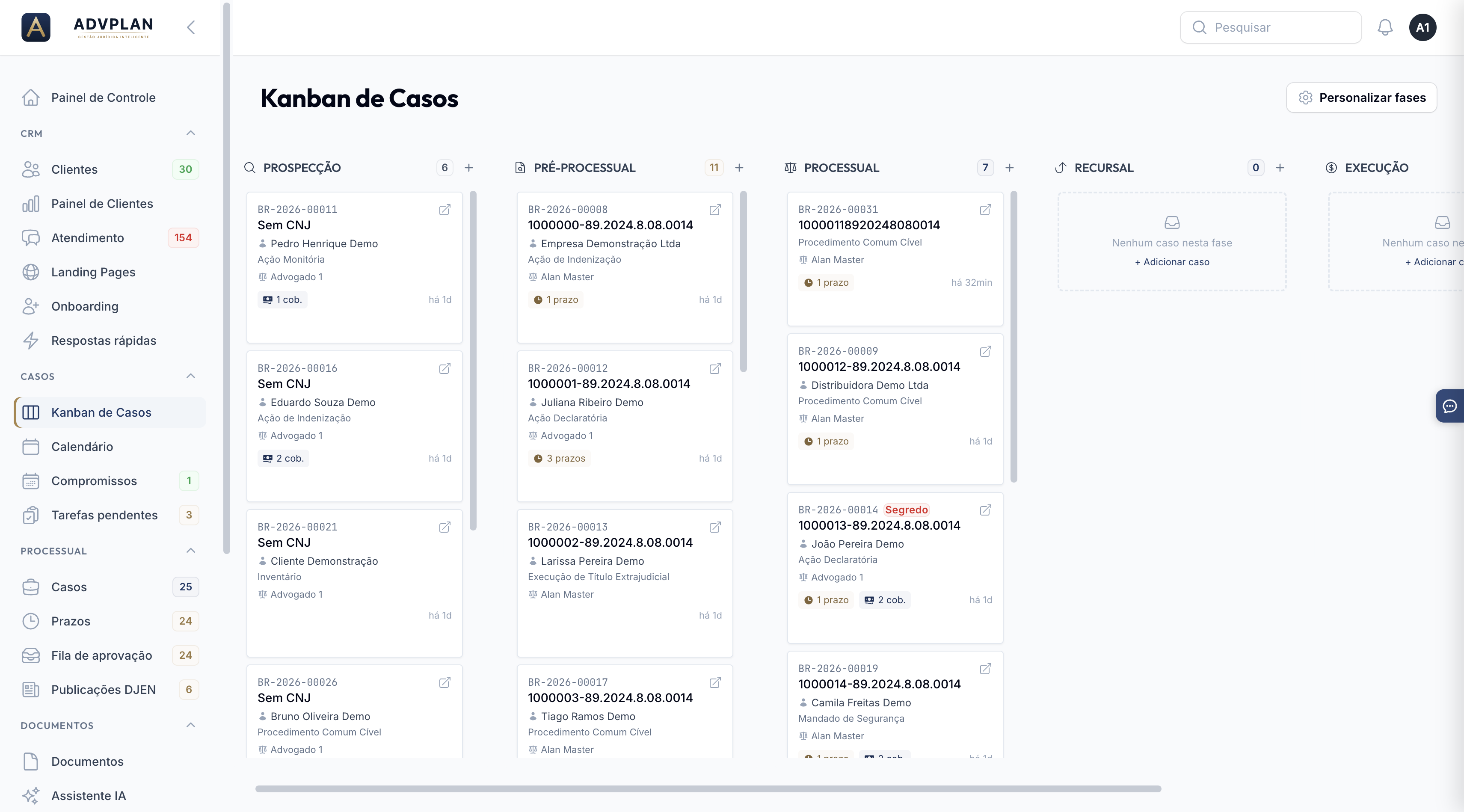1464x812 pixels.
Task: Open the notifications bell
Action: point(1385,27)
